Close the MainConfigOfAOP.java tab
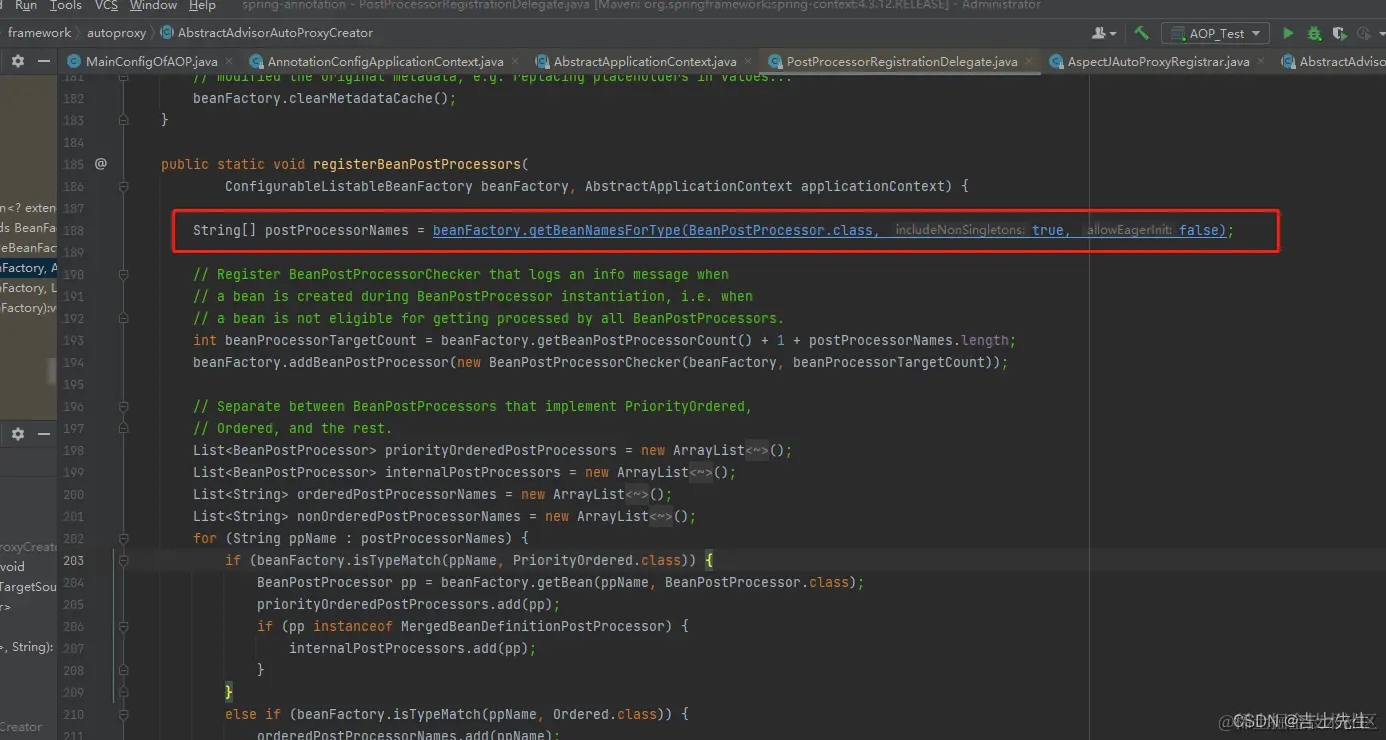Viewport: 1386px width, 740px height. point(229,62)
